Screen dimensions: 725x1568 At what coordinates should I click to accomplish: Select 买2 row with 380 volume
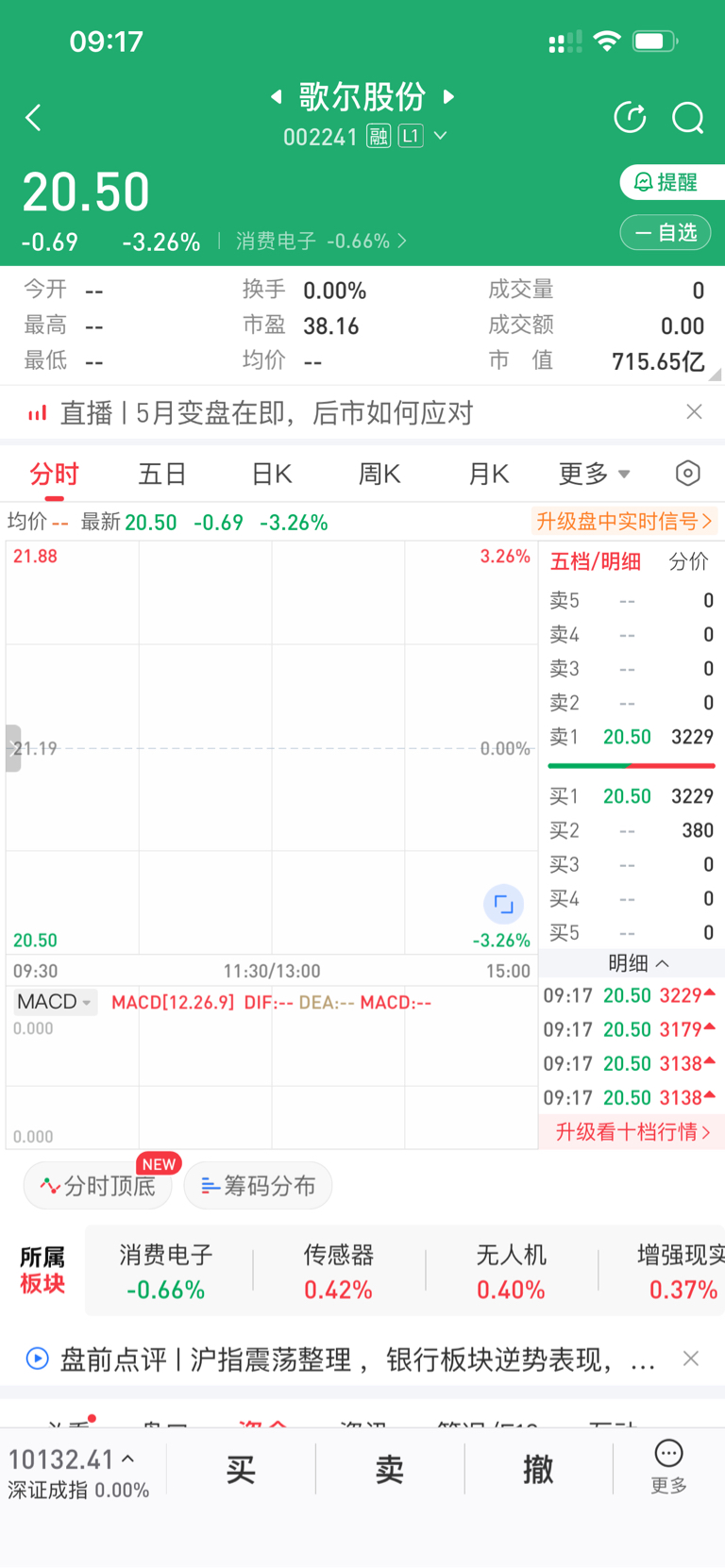632,830
